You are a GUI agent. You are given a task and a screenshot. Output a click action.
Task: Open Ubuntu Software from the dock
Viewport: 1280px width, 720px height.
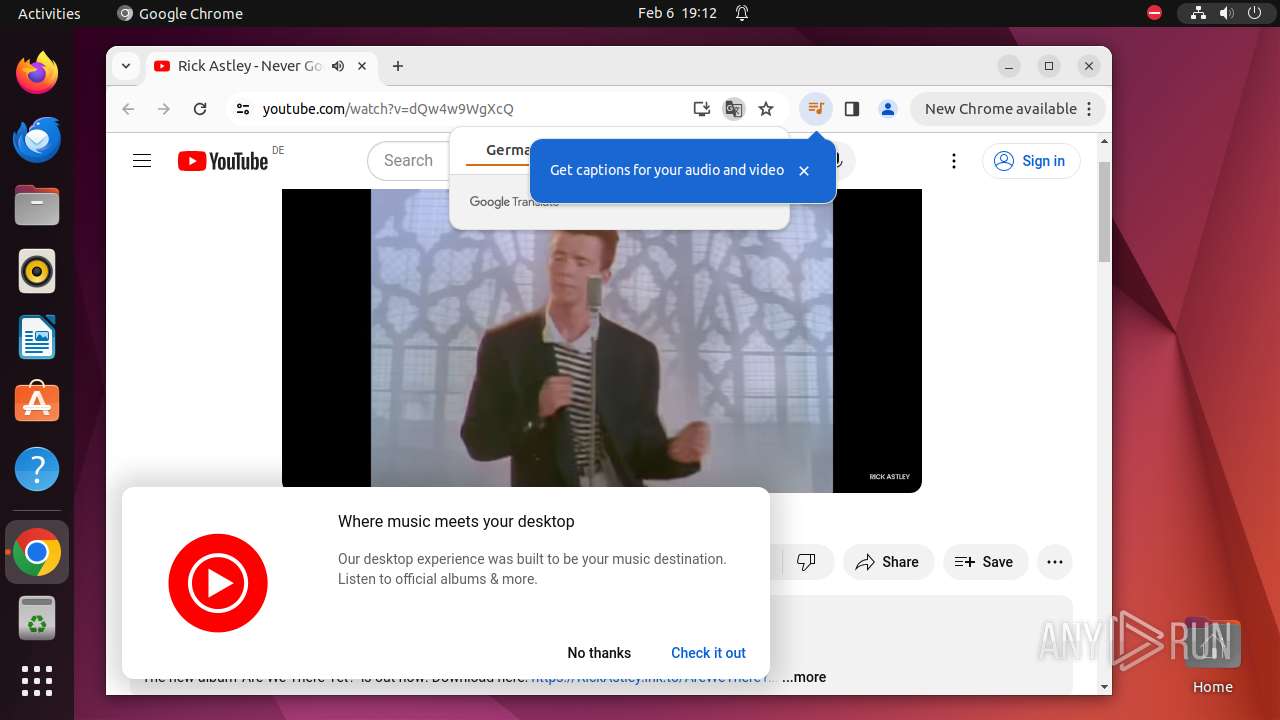[x=37, y=403]
